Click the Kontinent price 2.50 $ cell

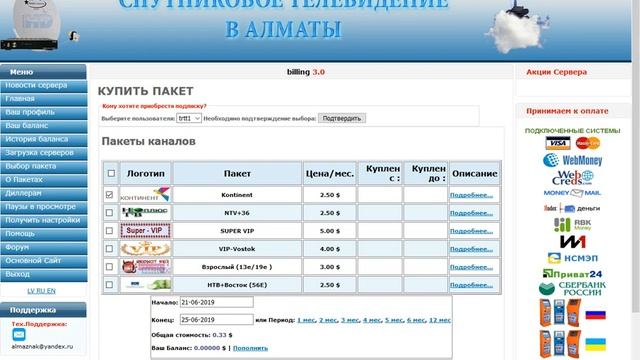330,195
